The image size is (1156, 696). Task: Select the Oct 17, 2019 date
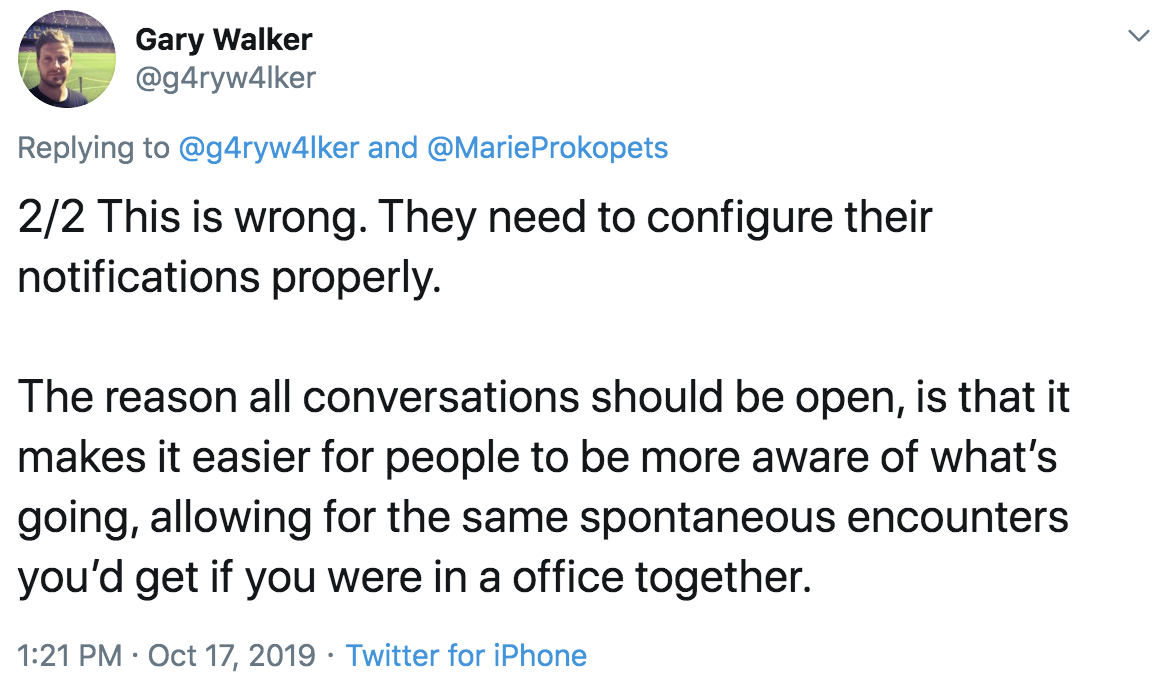point(231,655)
